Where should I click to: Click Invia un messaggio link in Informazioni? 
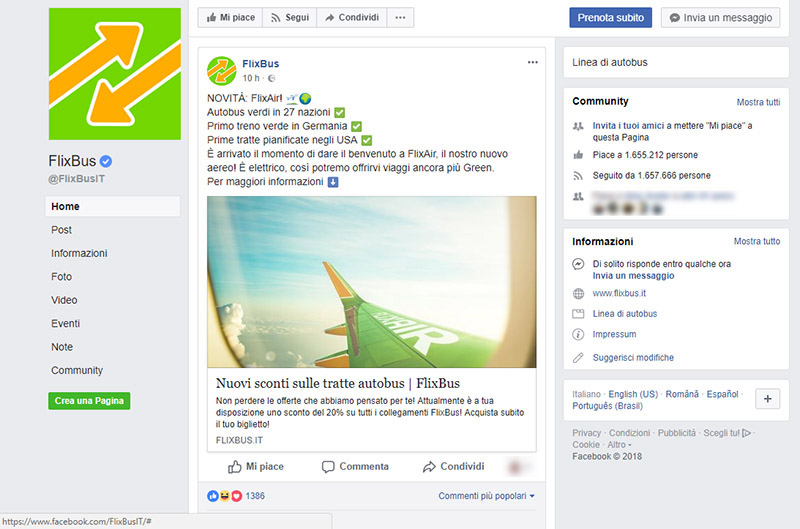tap(633, 276)
